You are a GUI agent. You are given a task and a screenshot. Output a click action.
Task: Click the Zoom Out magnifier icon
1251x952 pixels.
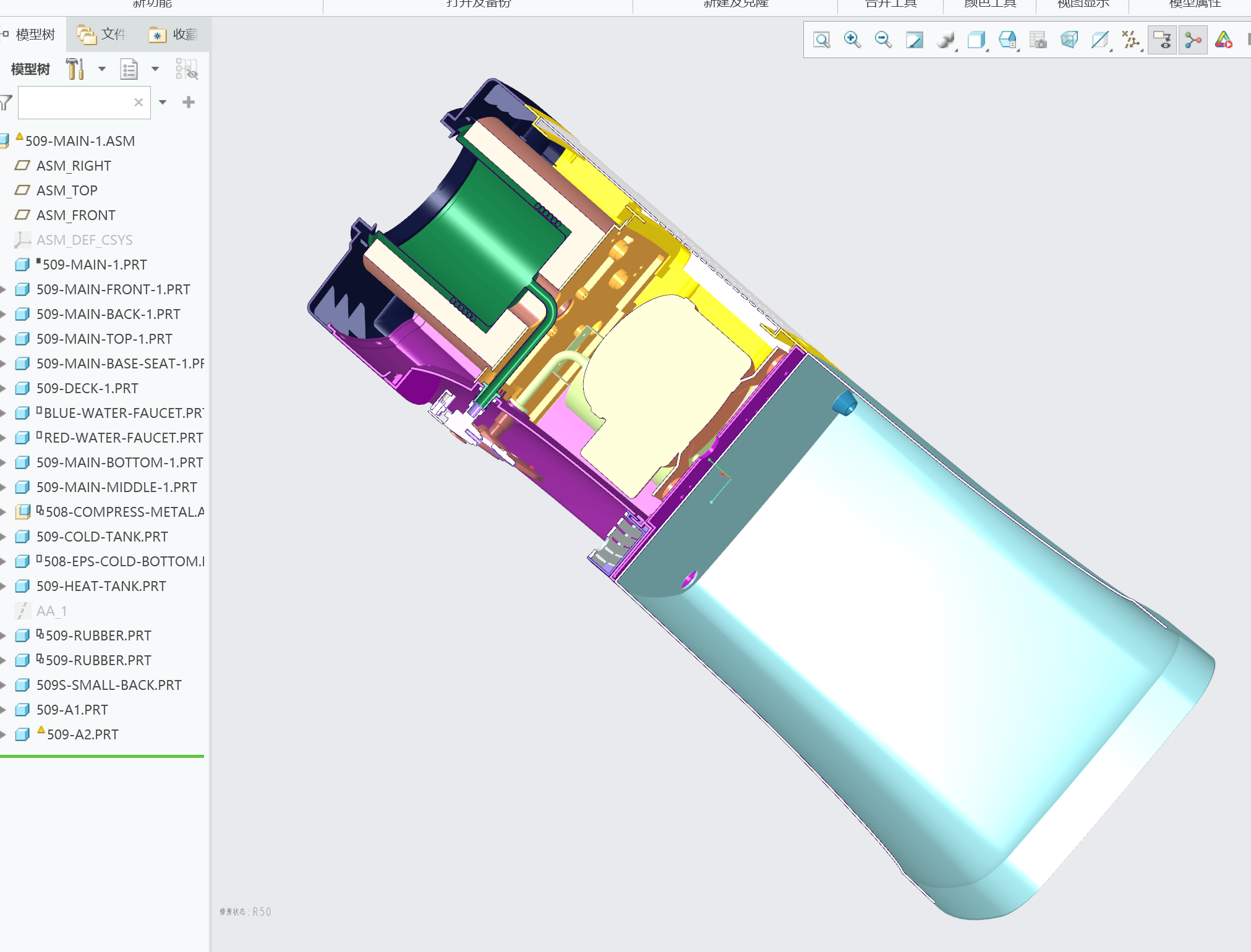[884, 40]
